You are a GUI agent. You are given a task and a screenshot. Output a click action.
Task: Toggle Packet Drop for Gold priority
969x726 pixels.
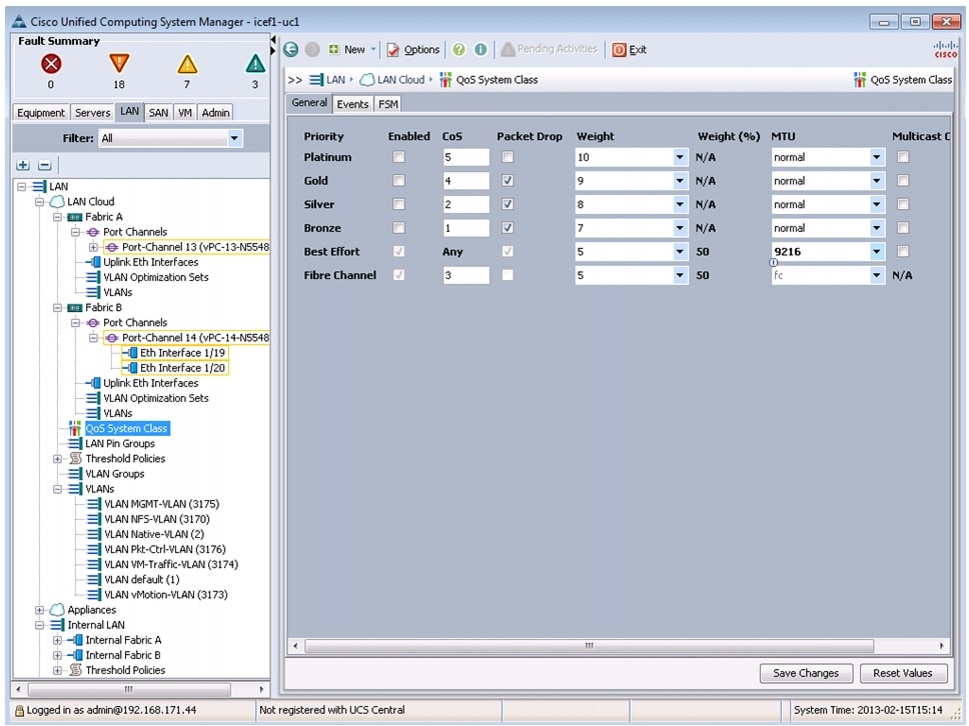[508, 181]
